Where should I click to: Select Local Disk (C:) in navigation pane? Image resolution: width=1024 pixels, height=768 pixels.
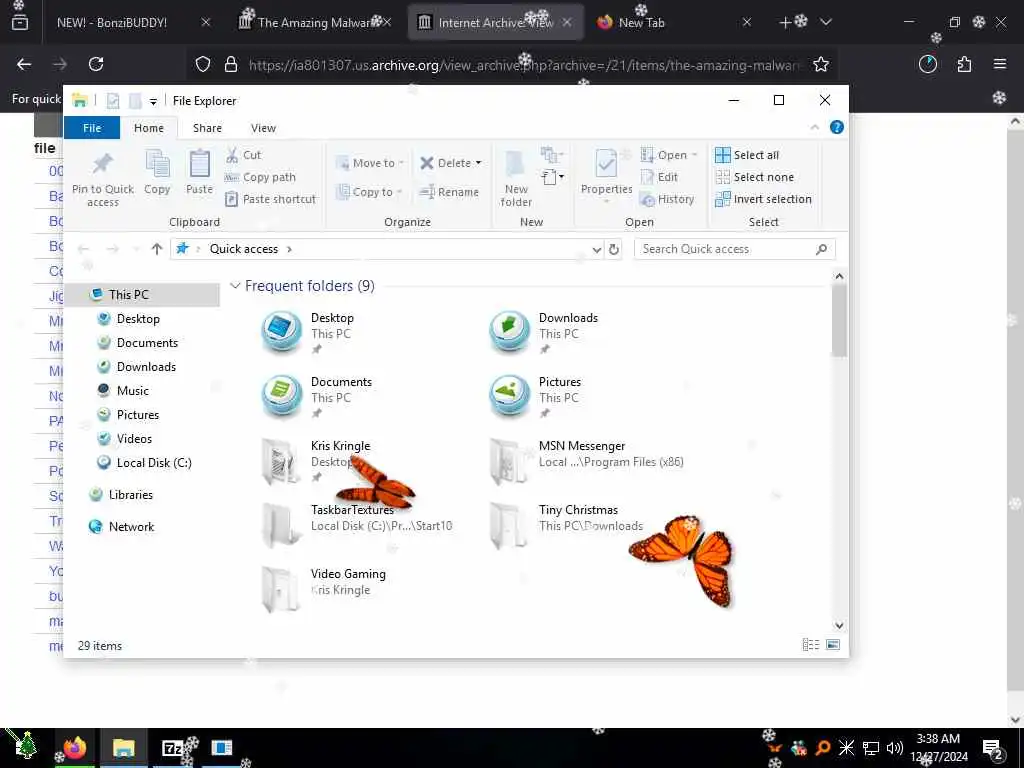[x=153, y=462]
